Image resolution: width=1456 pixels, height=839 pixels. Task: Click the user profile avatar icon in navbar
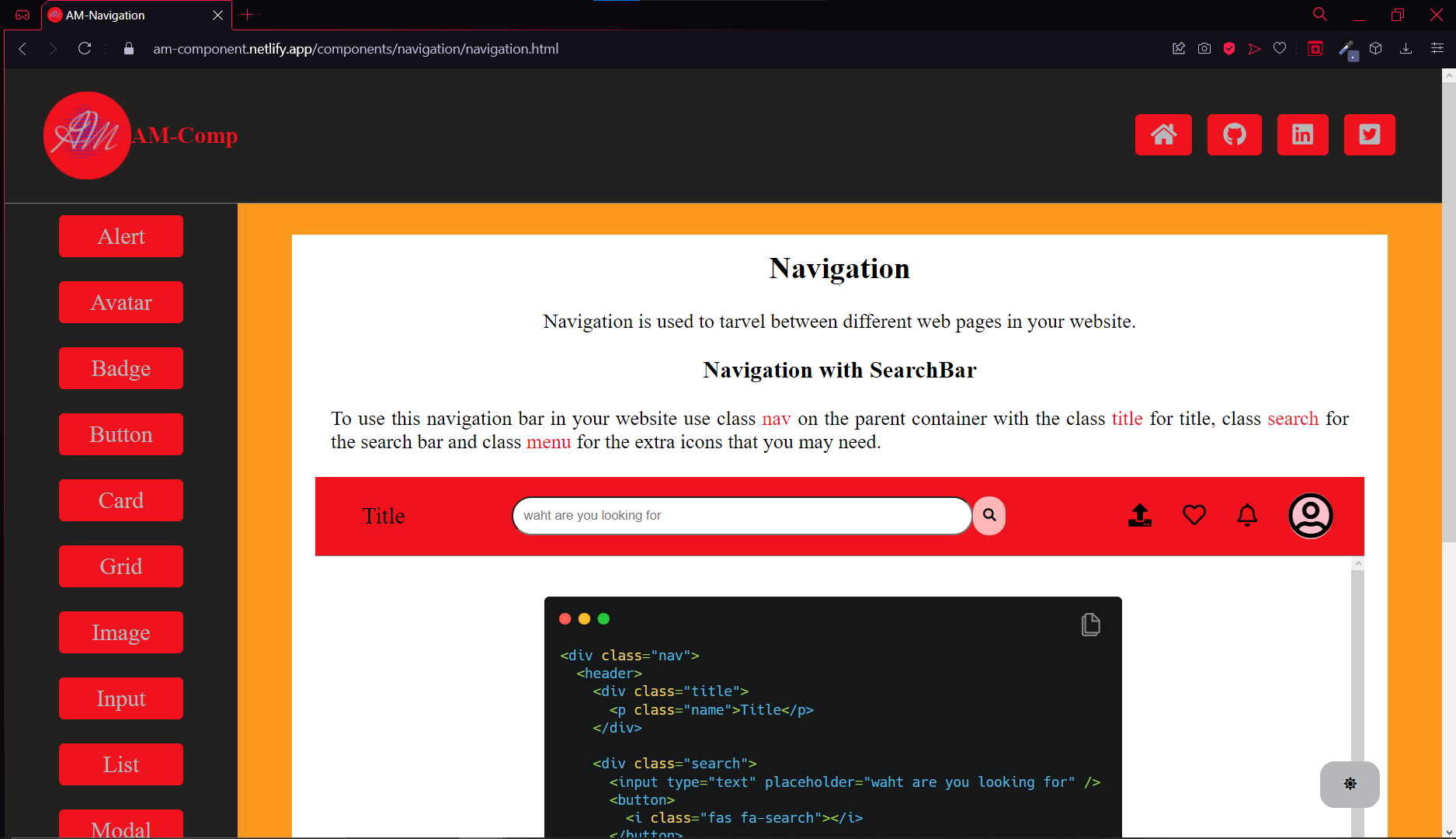tap(1310, 515)
